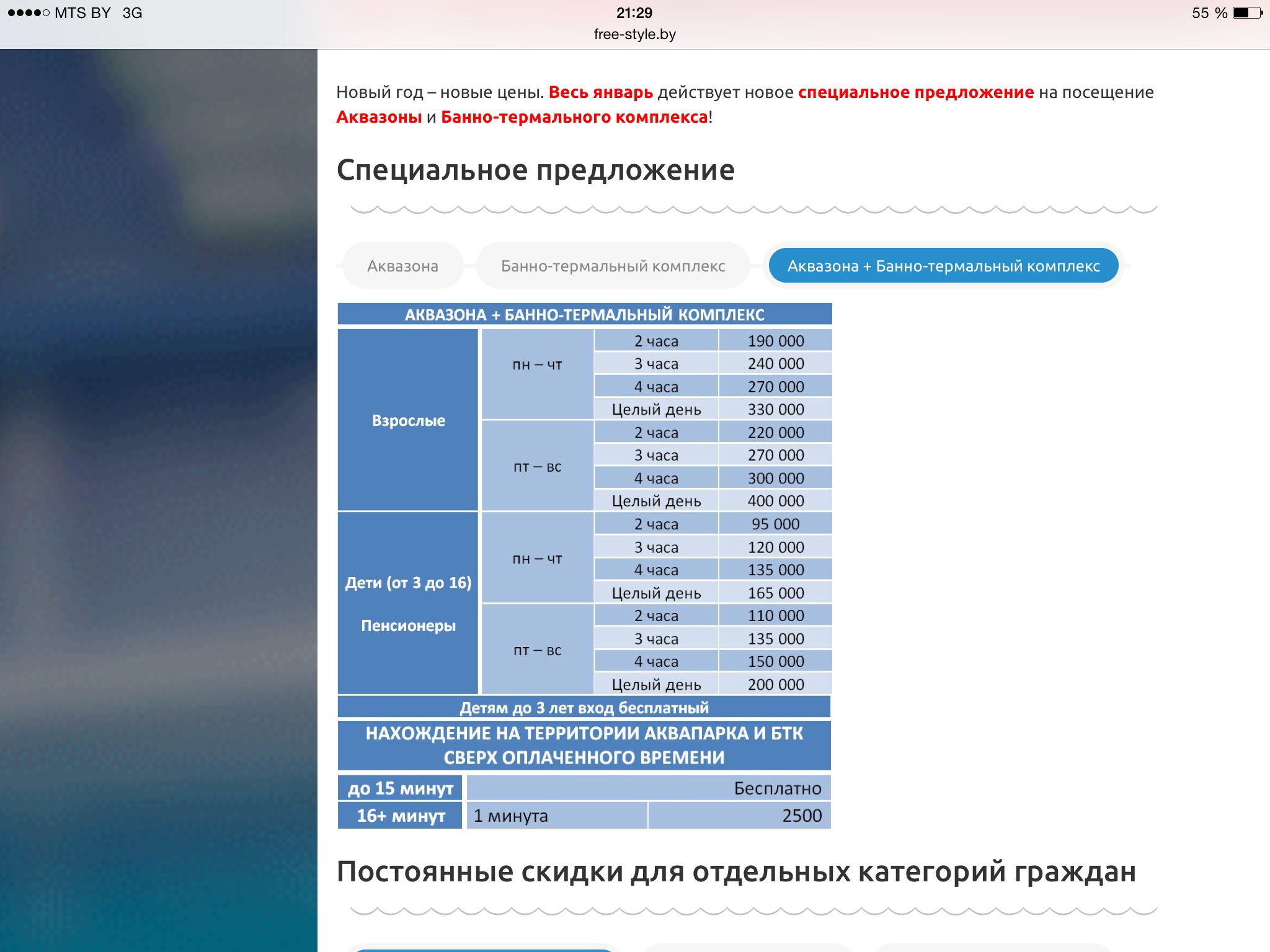This screenshot has height=952, width=1270.
Task: Click the 110 000 price cell
Action: pyautogui.click(x=775, y=616)
